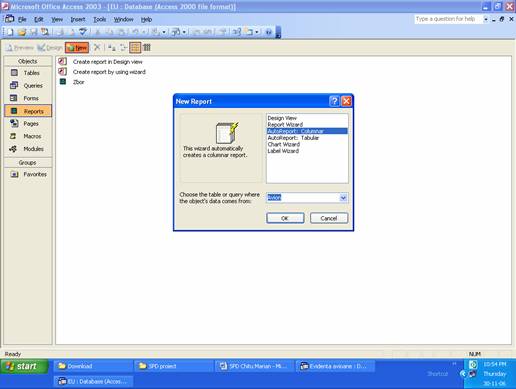This screenshot has height=389, width=516.
Task: Open the Queries objects list
Action: click(28, 85)
